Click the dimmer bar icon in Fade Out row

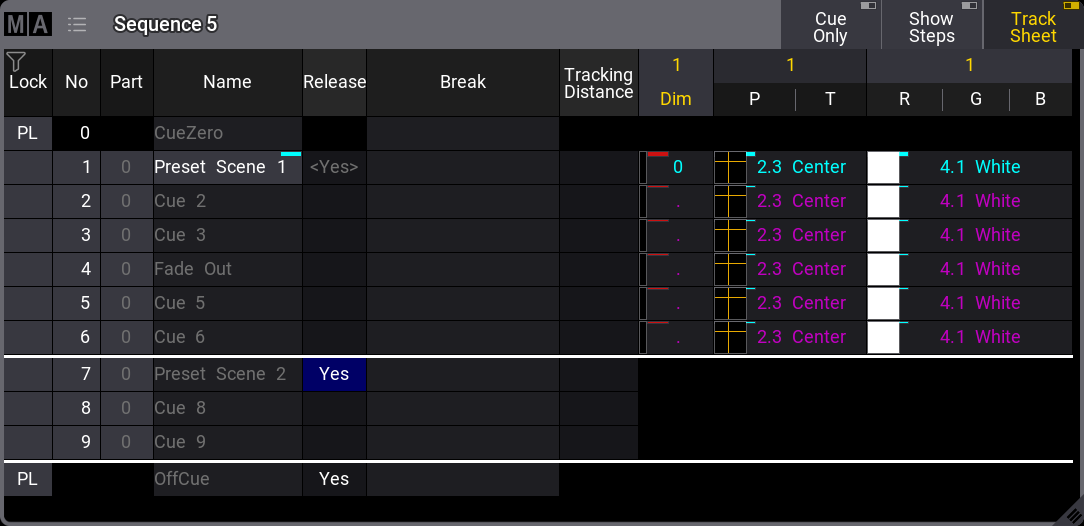tap(645, 270)
